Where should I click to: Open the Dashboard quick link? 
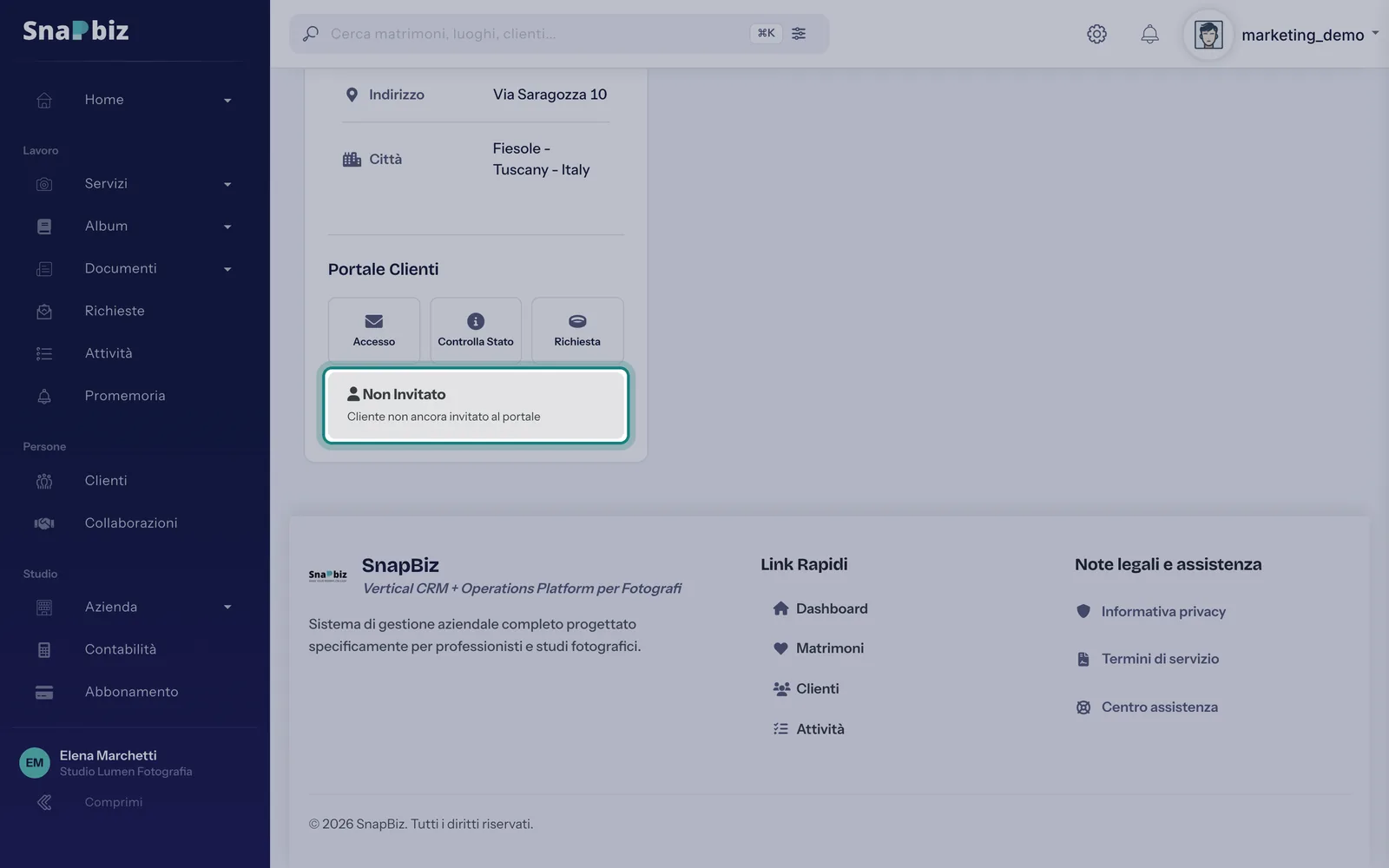[820, 608]
